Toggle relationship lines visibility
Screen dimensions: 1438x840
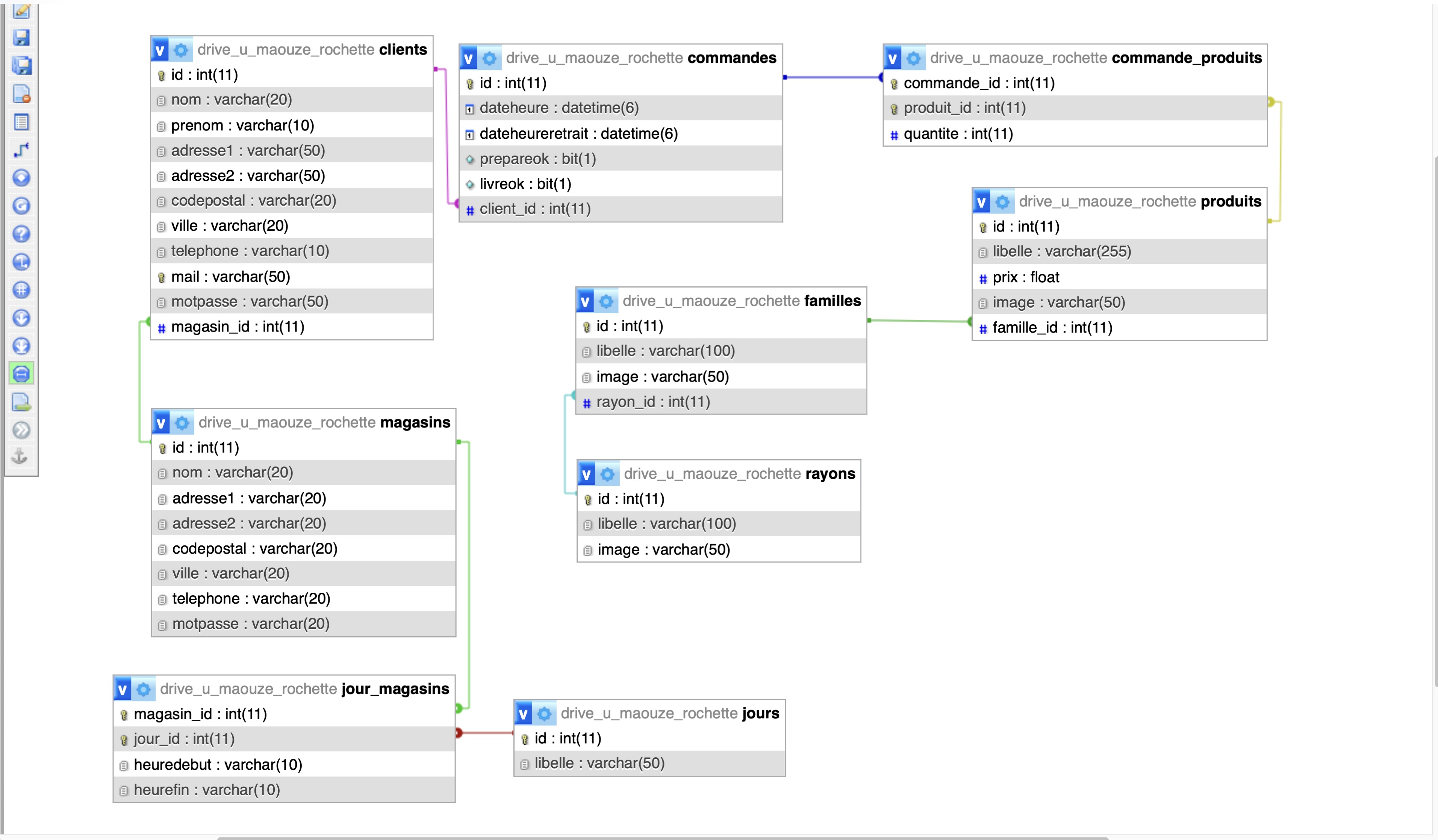pyautogui.click(x=22, y=374)
